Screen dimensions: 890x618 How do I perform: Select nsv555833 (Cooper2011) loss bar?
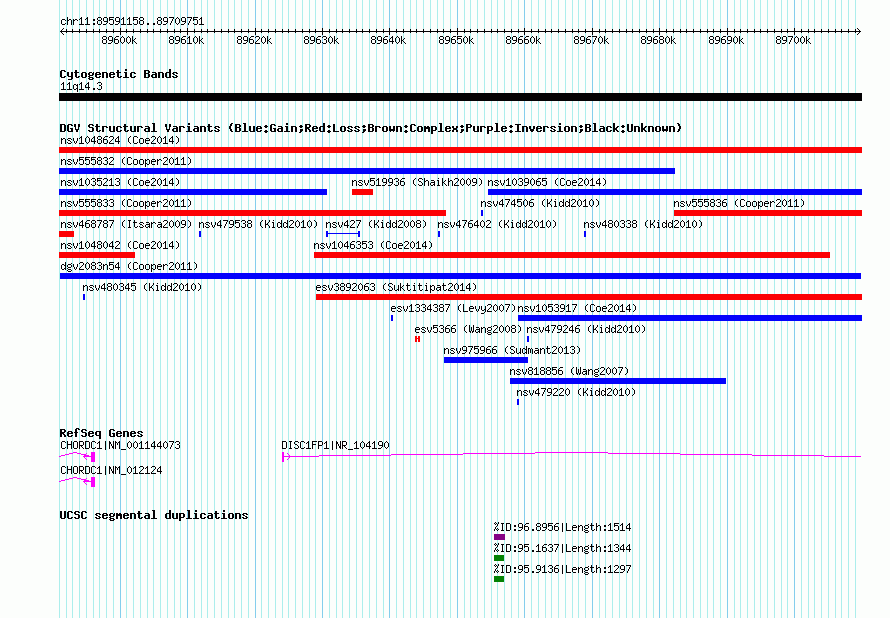point(253,213)
